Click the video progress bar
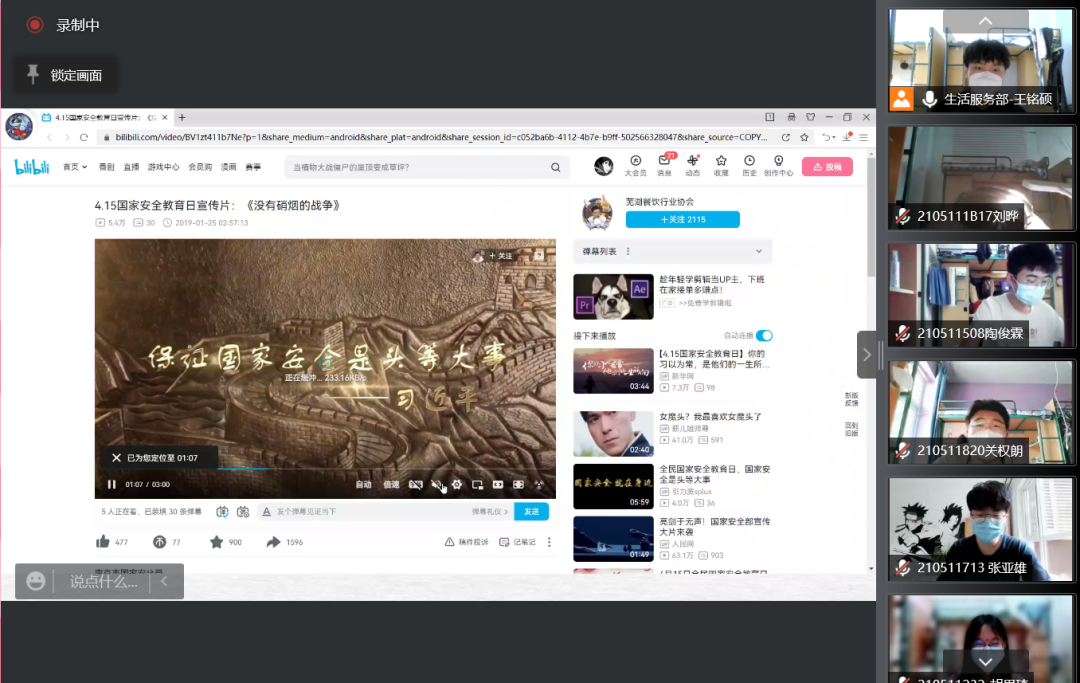1080x683 pixels. 325,469
